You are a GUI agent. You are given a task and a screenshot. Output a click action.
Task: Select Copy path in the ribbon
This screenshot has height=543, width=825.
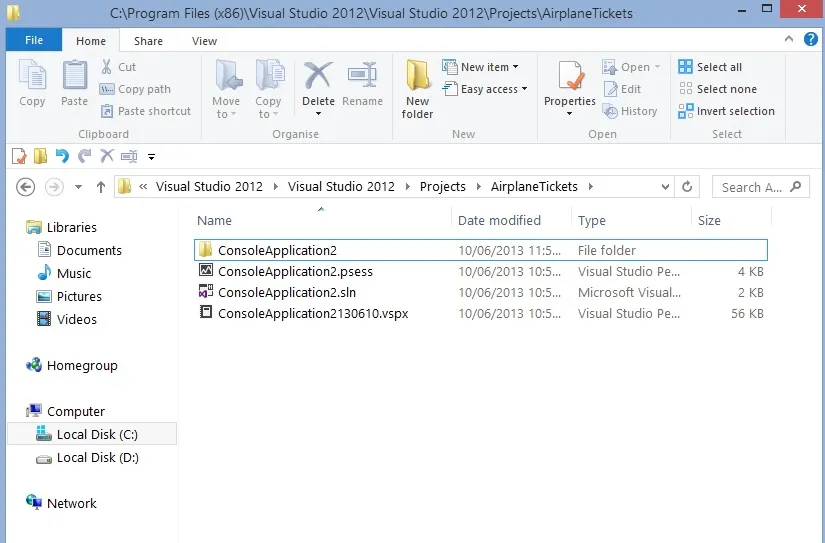click(x=135, y=89)
